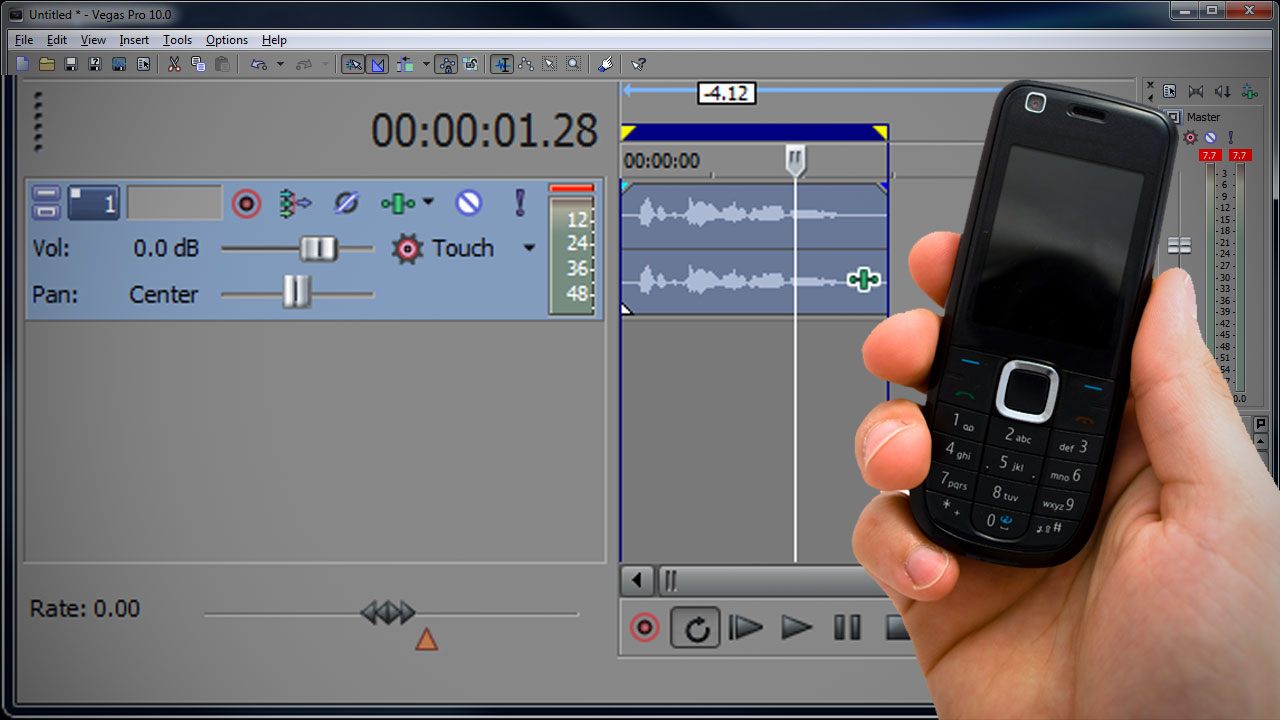Select the Selection Edit tool

pos(550,64)
